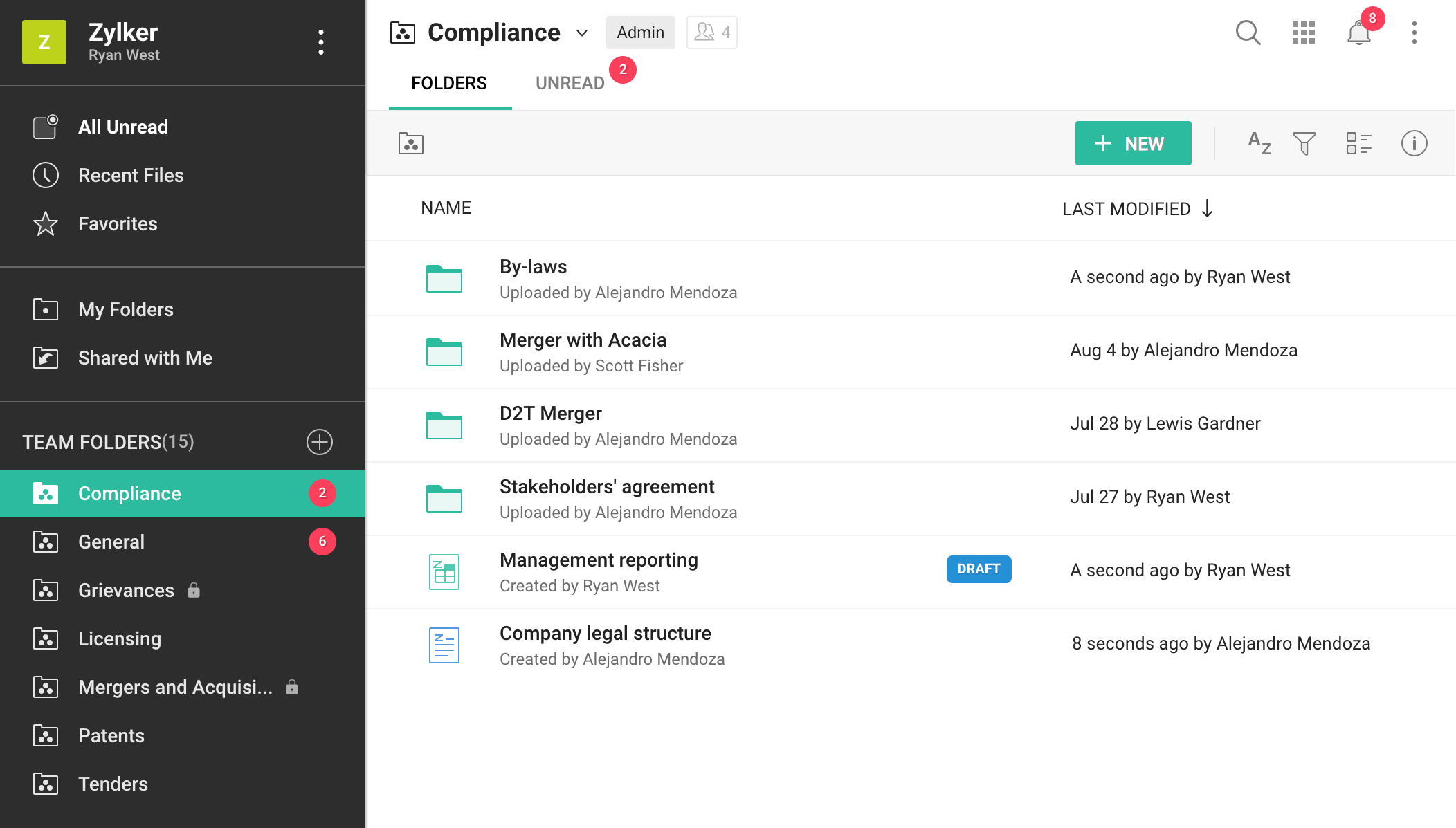Open notifications bell with 8 alerts

[x=1359, y=33]
